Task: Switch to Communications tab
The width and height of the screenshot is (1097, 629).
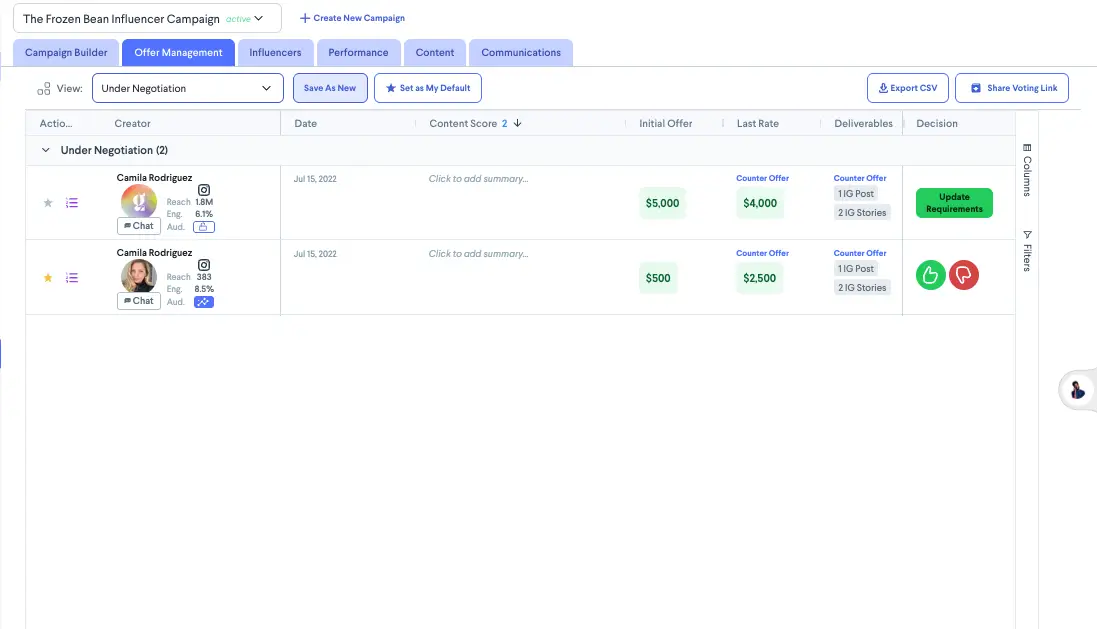Action: [521, 52]
